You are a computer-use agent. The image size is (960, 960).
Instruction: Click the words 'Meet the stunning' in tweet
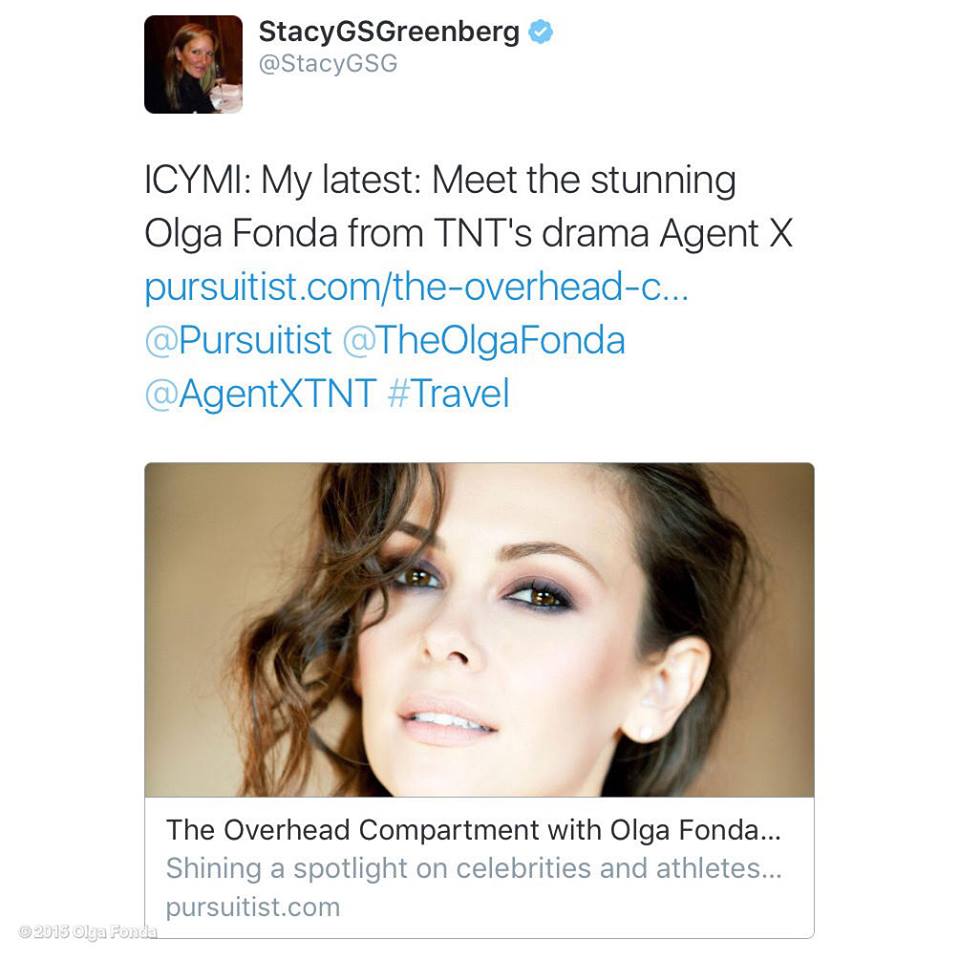pyautogui.click(x=583, y=181)
